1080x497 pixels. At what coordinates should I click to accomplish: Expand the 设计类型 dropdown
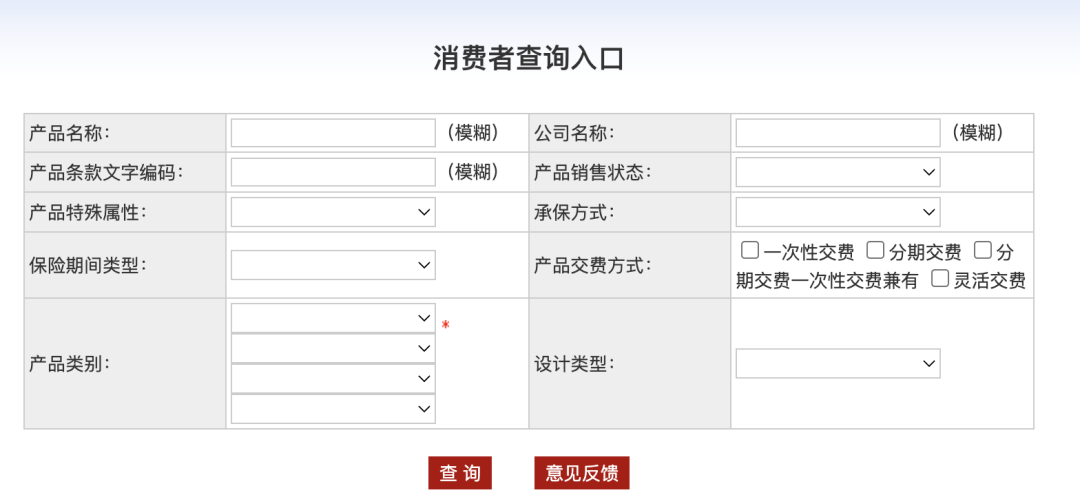click(x=838, y=363)
